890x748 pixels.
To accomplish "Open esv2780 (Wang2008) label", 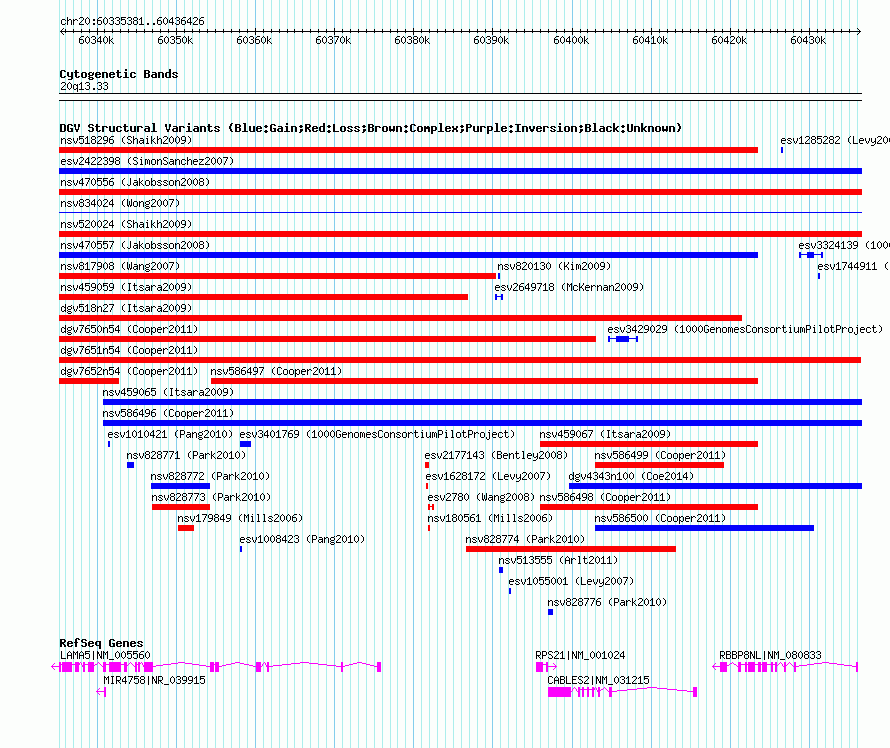I will tap(481, 497).
